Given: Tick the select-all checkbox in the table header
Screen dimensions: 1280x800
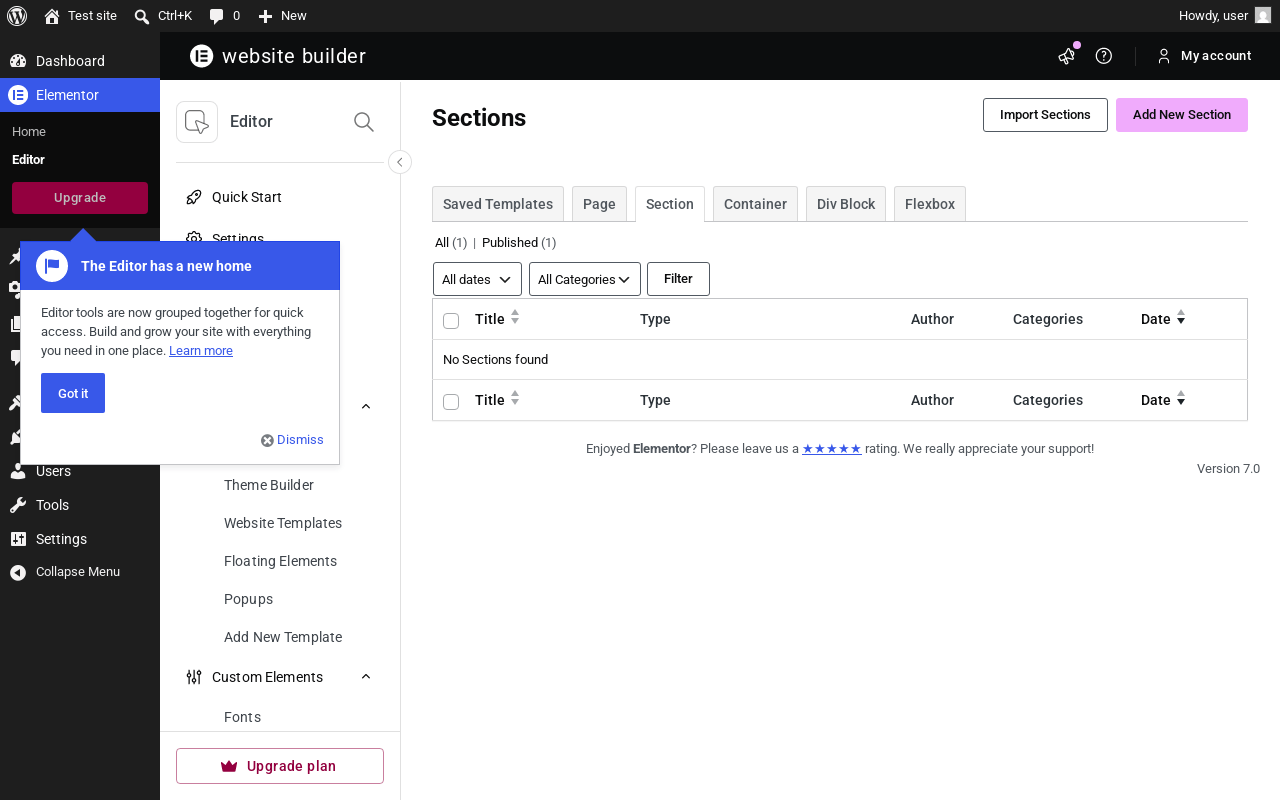Looking at the screenshot, I should tap(451, 321).
